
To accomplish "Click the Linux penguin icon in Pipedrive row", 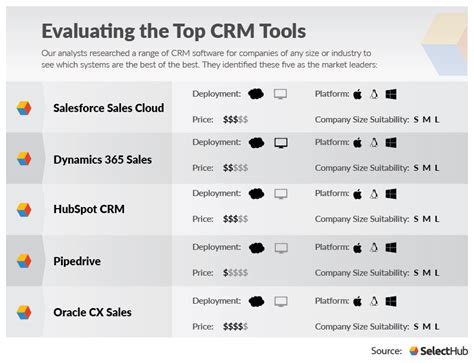I will pos(374,247).
